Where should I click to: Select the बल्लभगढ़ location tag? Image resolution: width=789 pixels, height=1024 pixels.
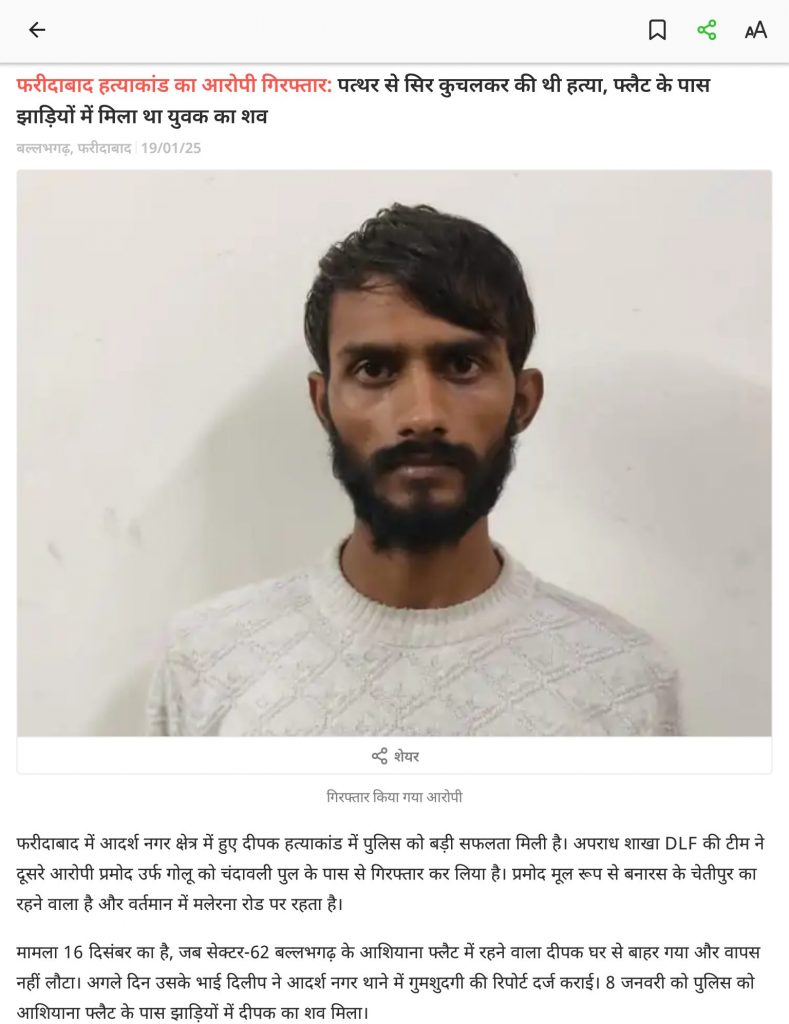point(44,148)
